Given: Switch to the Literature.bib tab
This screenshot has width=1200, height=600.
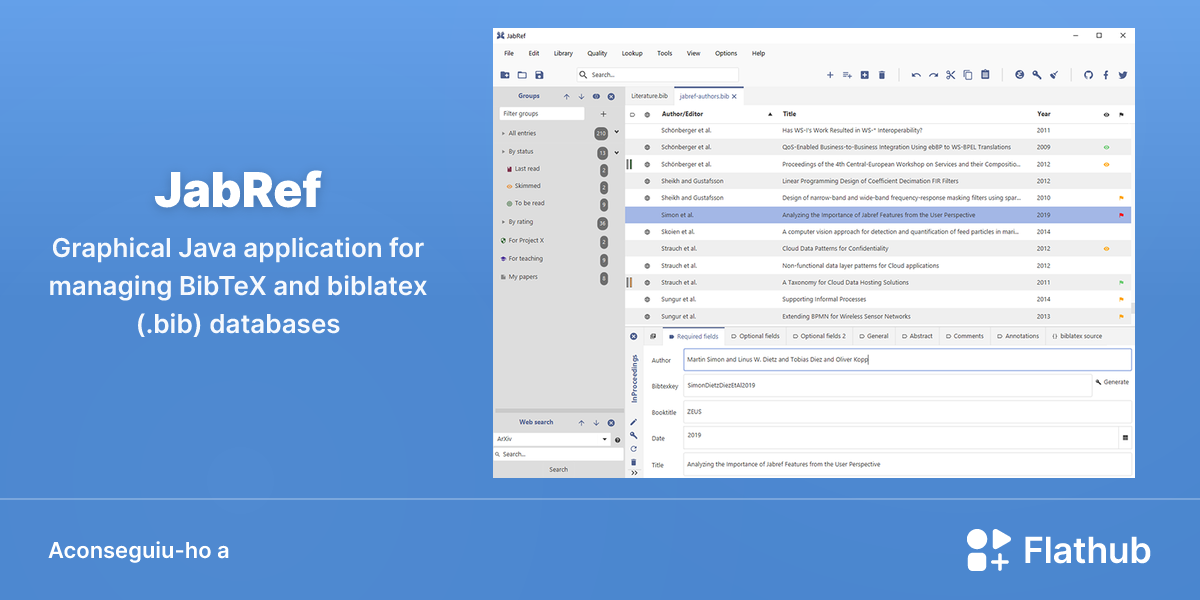Looking at the screenshot, I should coord(649,96).
